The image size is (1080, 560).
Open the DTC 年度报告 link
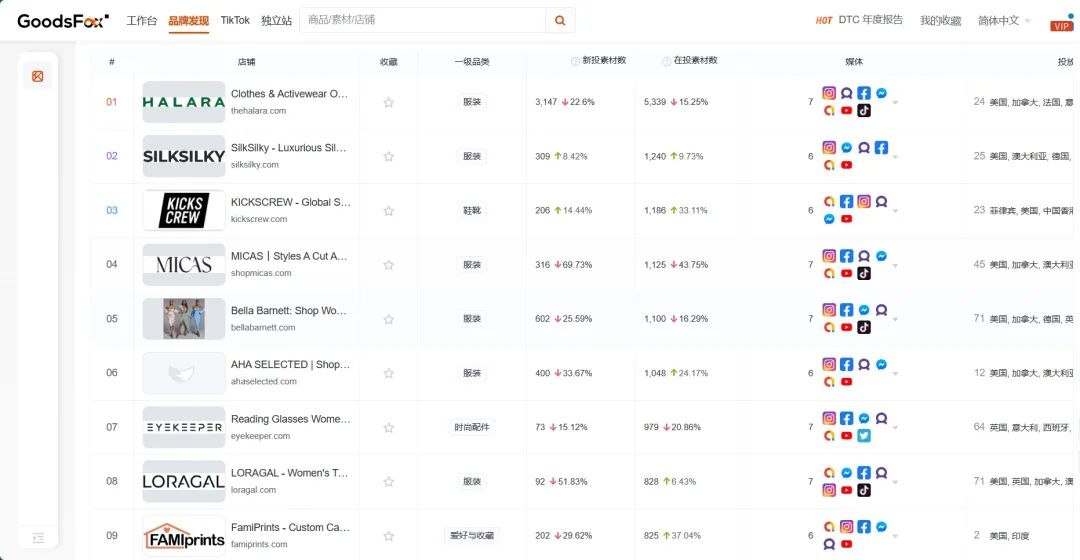coord(871,20)
